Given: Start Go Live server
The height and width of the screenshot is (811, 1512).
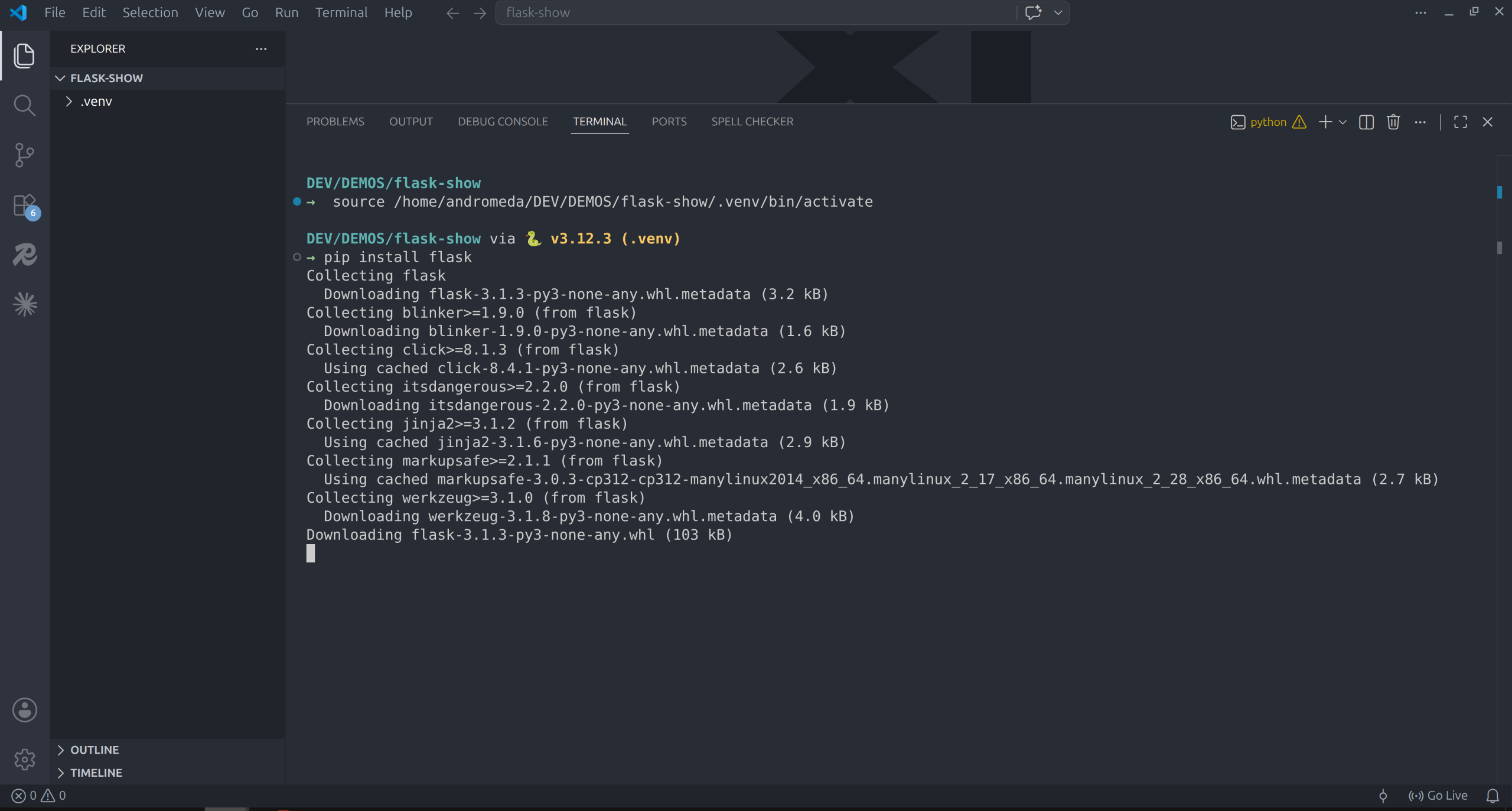Looking at the screenshot, I should [x=1438, y=796].
